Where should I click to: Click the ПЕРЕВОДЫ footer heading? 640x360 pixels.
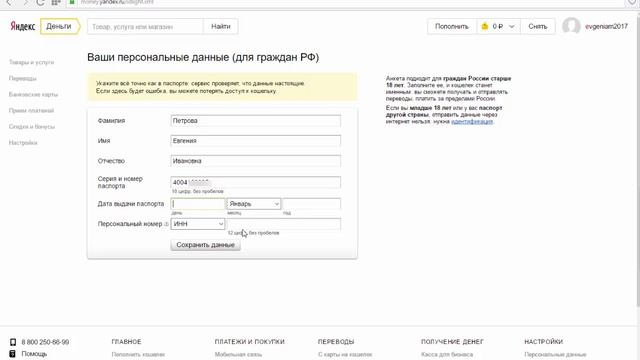pyautogui.click(x=336, y=342)
